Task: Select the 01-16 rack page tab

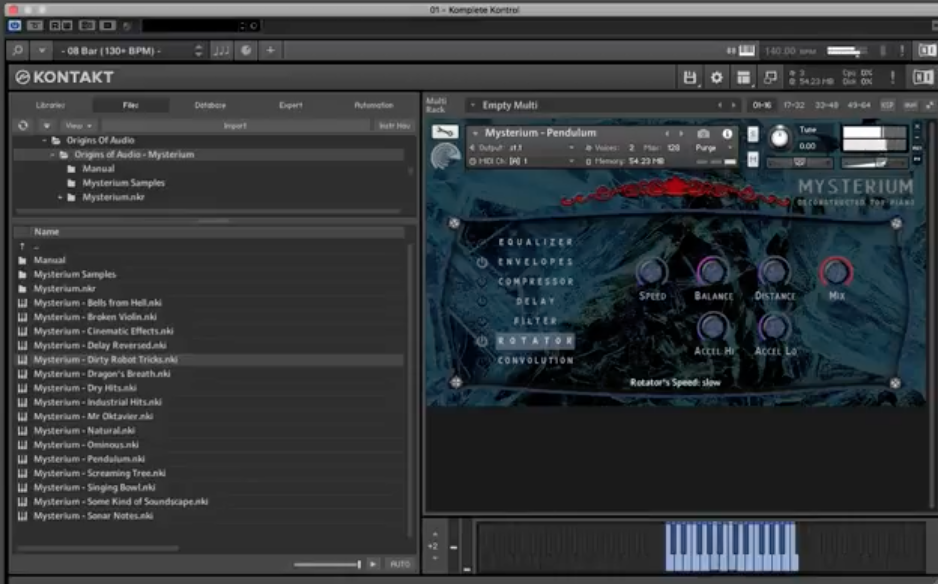Action: pyautogui.click(x=762, y=105)
